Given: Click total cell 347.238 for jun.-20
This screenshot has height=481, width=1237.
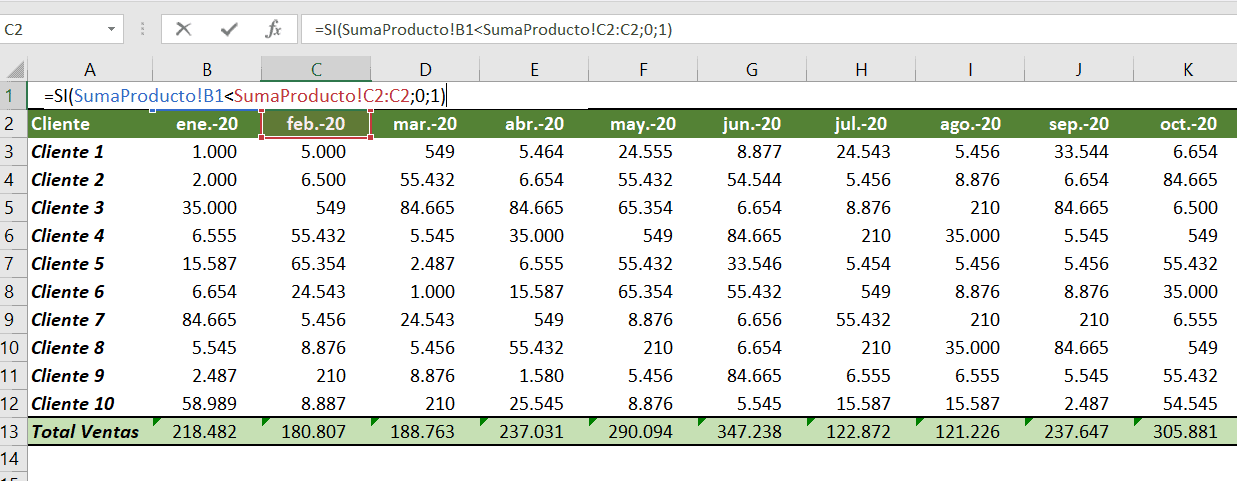Looking at the screenshot, I should click(x=751, y=432).
